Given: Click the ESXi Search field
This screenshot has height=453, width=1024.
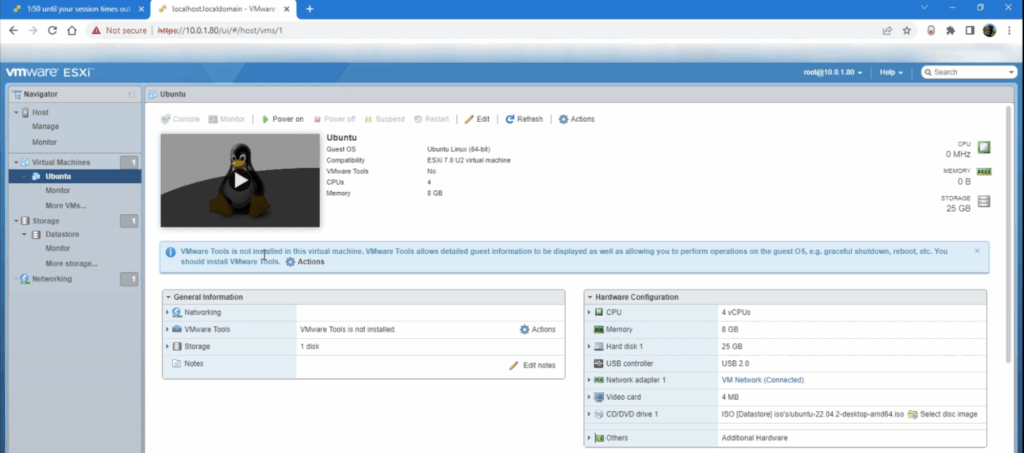Looking at the screenshot, I should [x=969, y=72].
